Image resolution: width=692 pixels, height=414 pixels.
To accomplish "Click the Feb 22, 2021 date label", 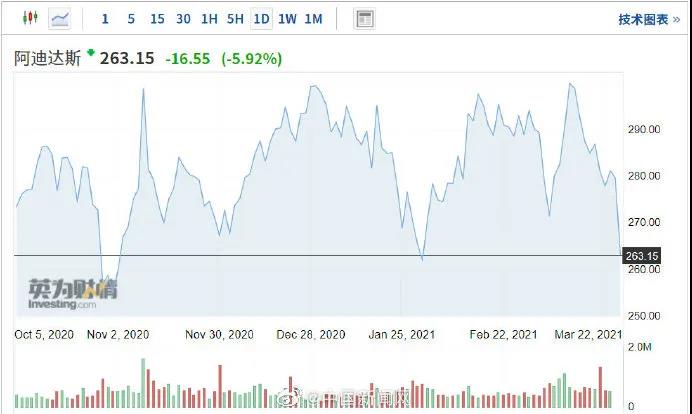I will (x=503, y=335).
